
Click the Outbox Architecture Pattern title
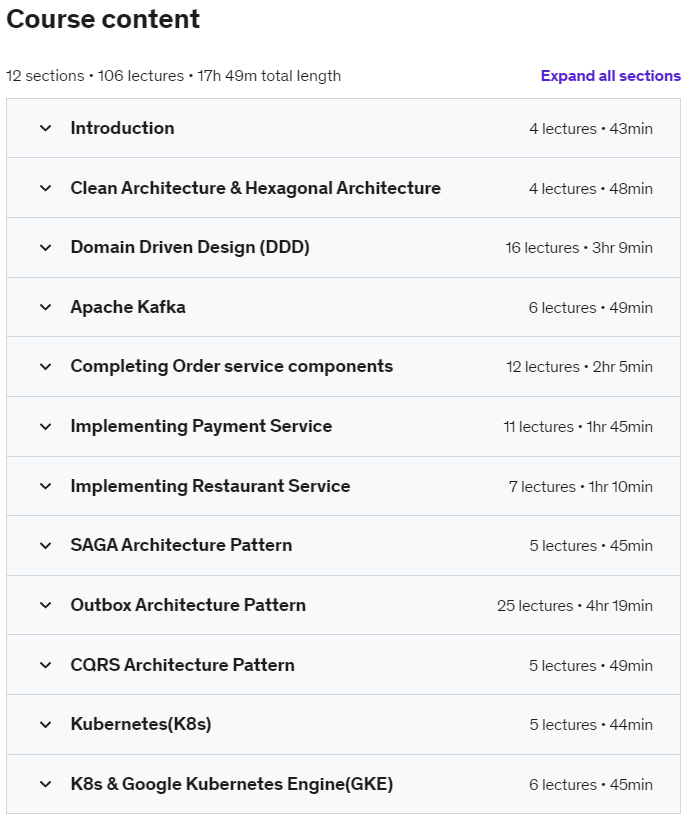(188, 605)
